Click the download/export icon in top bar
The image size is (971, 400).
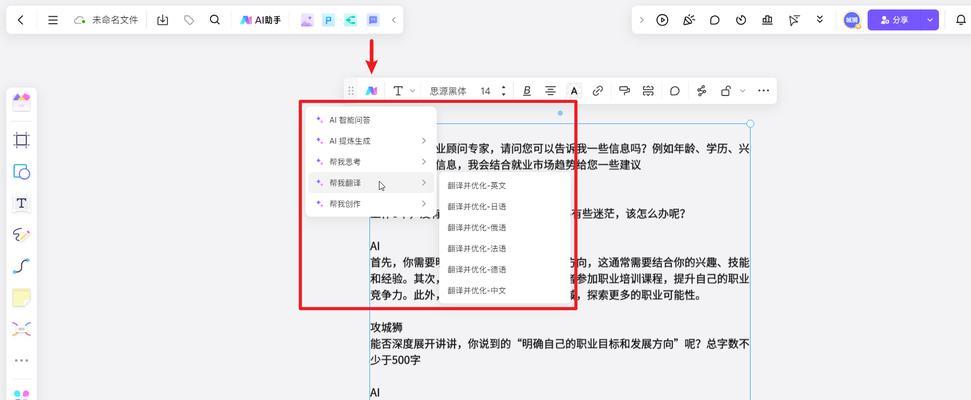click(162, 20)
